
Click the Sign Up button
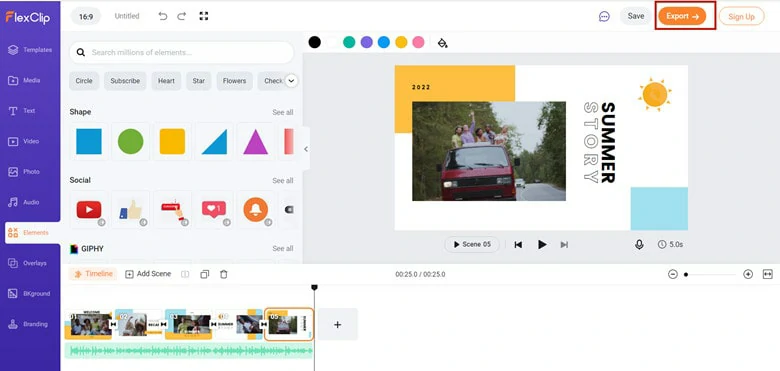pyautogui.click(x=741, y=16)
